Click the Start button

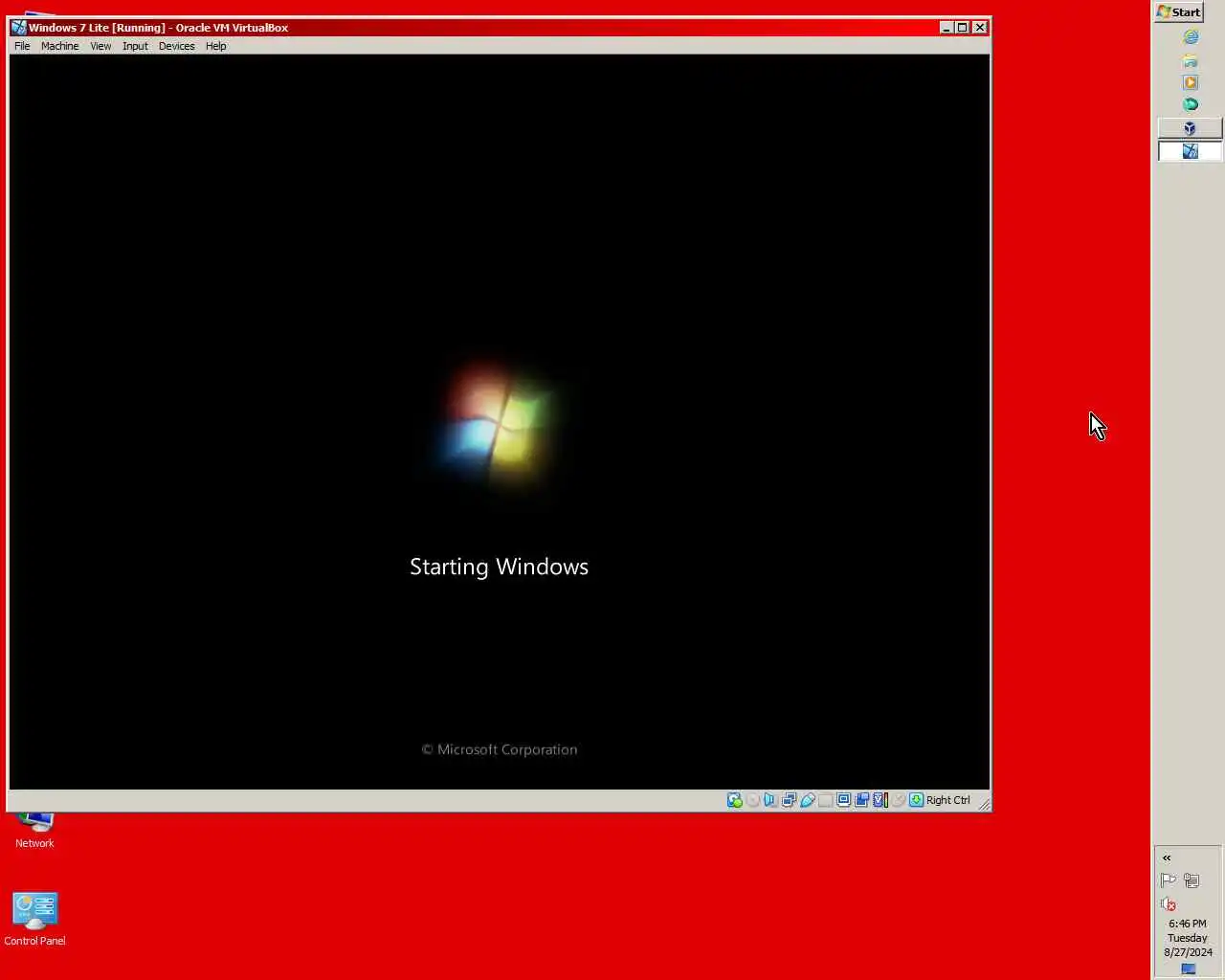[1179, 11]
